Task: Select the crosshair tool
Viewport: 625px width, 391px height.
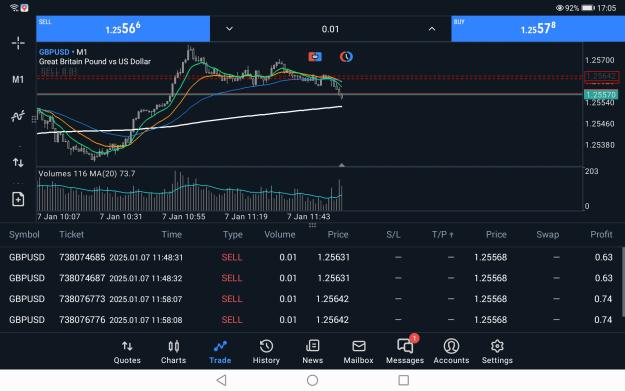Action: (18, 43)
